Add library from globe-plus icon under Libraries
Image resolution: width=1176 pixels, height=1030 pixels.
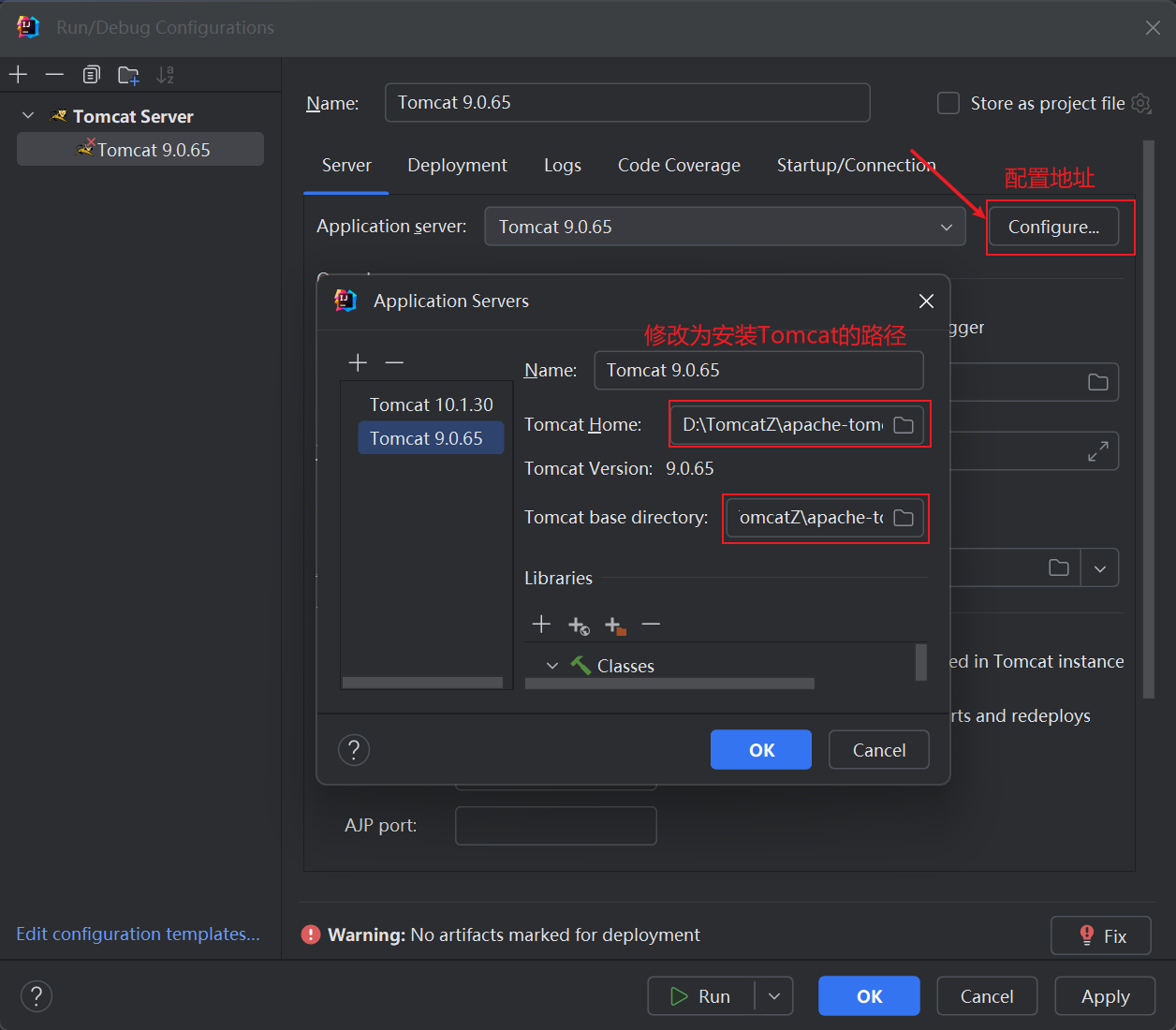coord(579,625)
